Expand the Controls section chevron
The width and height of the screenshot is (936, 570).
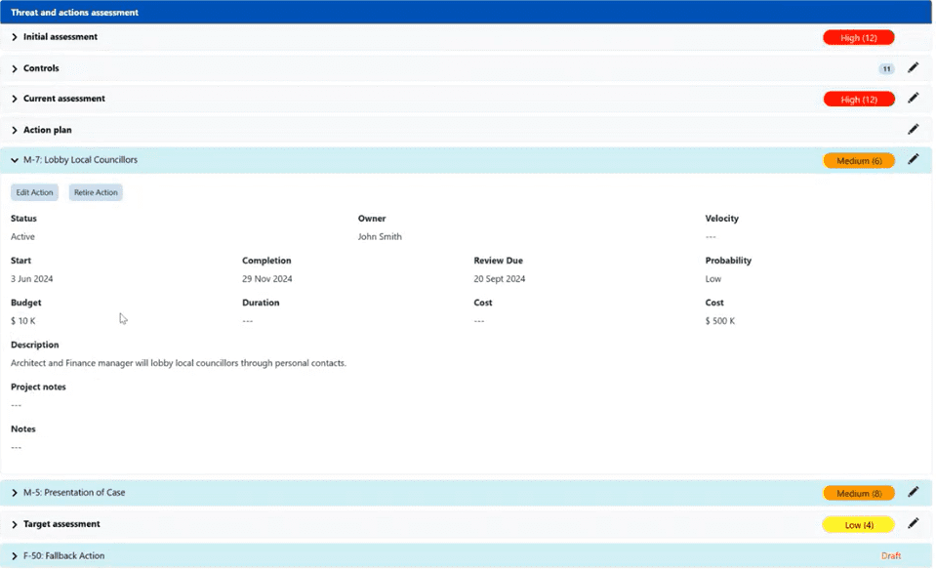click(15, 69)
